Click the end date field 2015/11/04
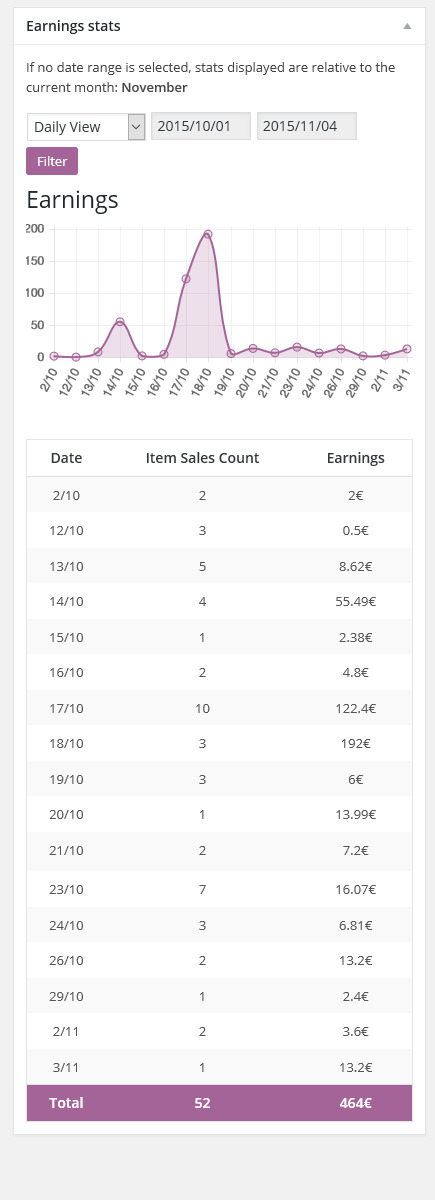 click(307, 127)
